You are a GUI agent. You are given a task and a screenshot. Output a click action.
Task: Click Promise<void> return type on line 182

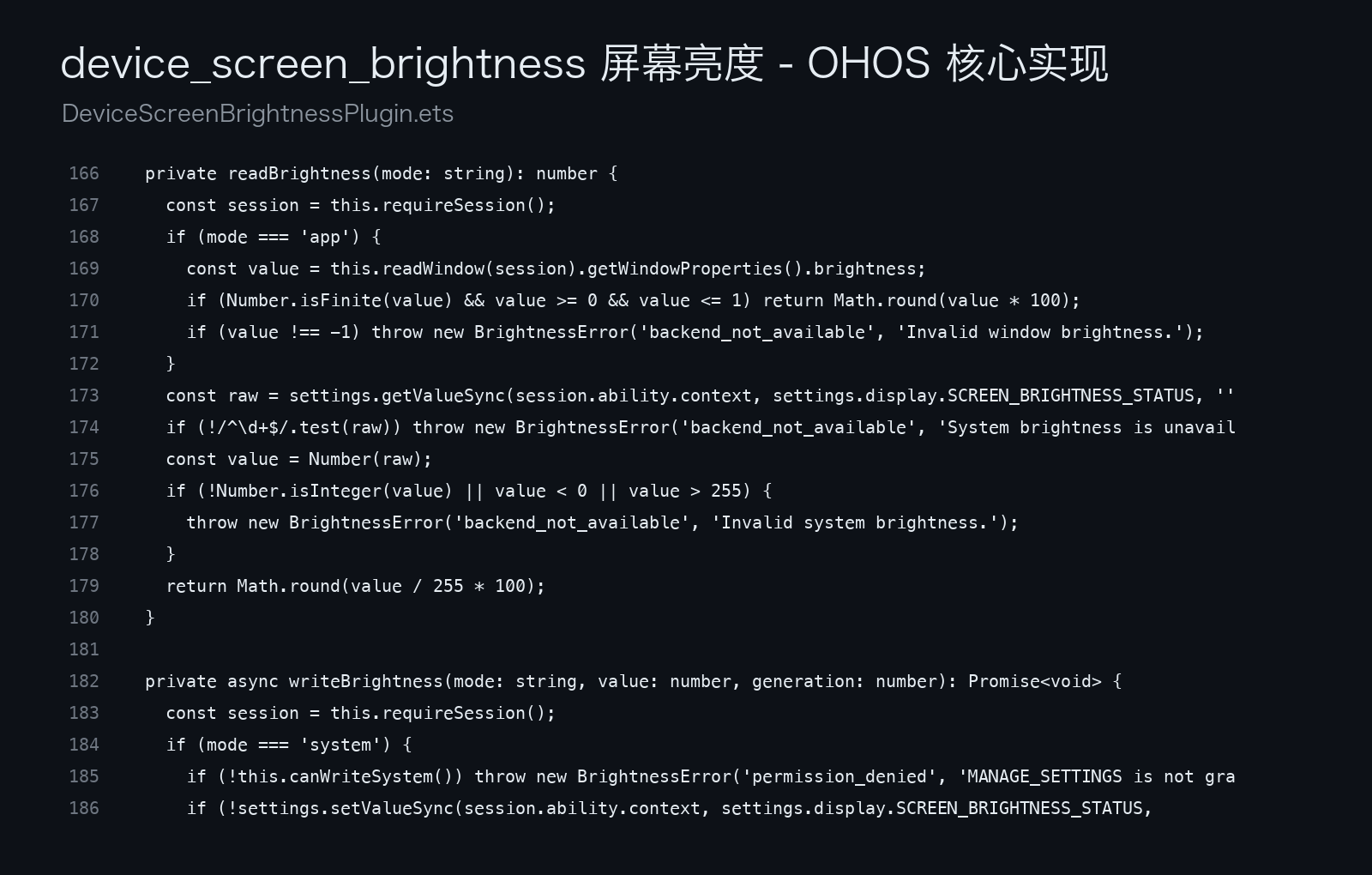point(1035,681)
